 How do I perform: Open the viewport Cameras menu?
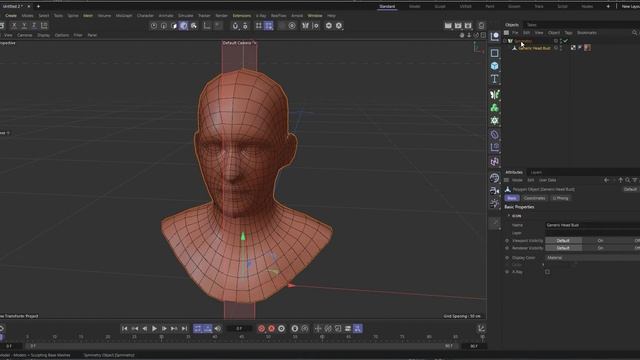click(x=24, y=35)
